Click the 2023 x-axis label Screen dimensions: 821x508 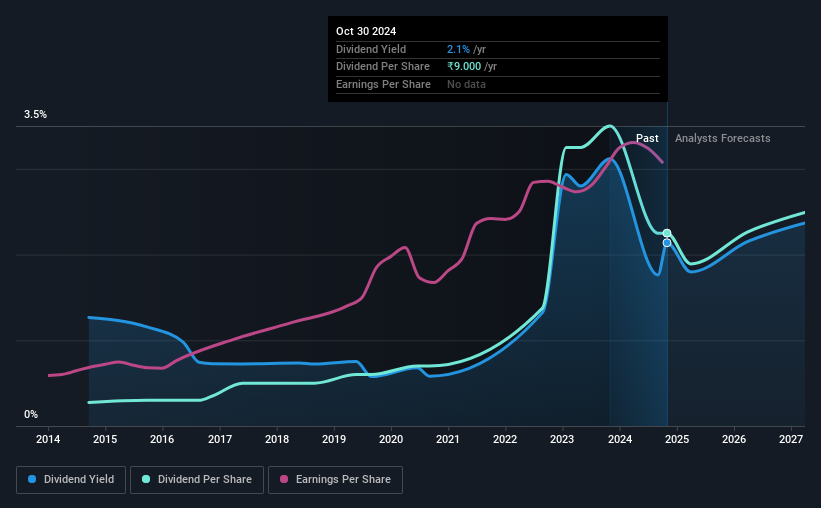[562, 439]
